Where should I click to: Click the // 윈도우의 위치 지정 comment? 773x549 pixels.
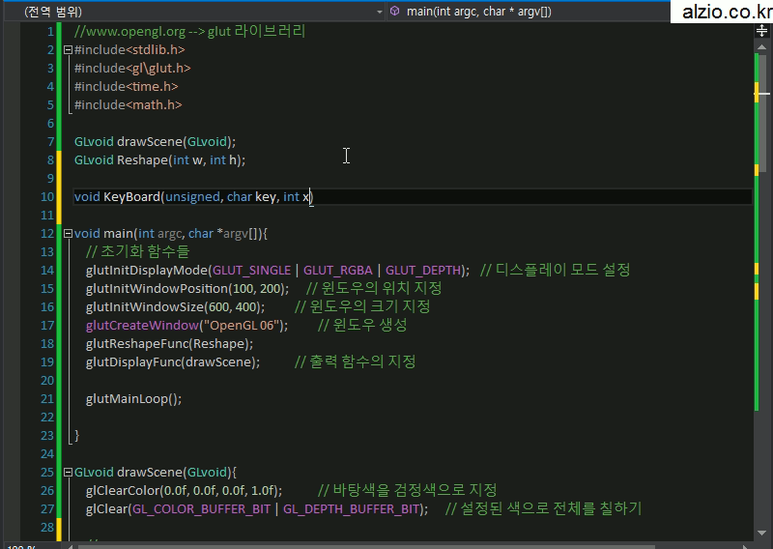(374, 288)
